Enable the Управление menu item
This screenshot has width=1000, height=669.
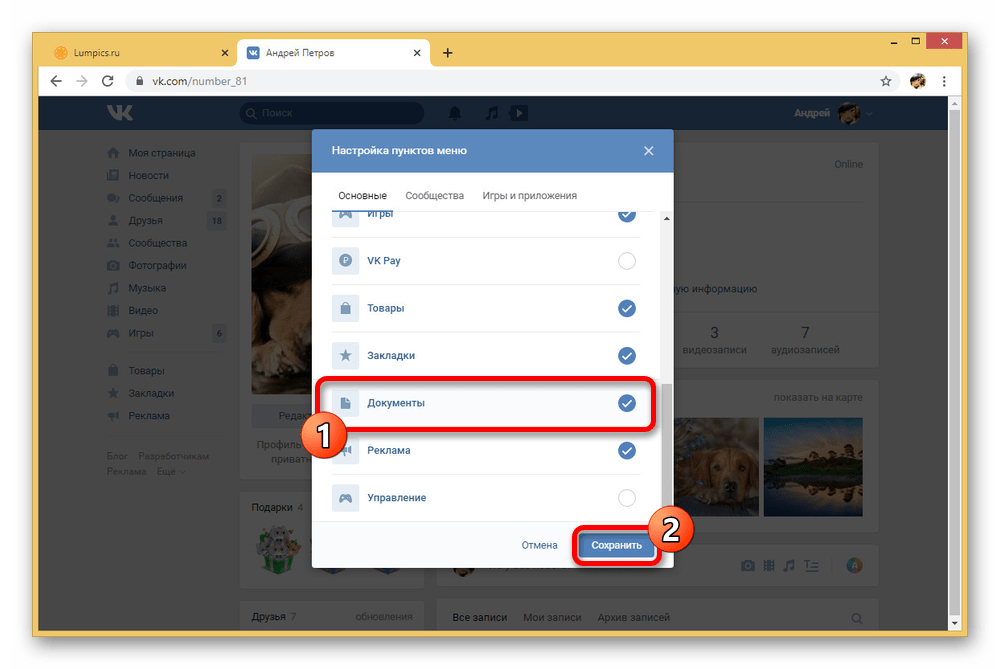(x=627, y=497)
